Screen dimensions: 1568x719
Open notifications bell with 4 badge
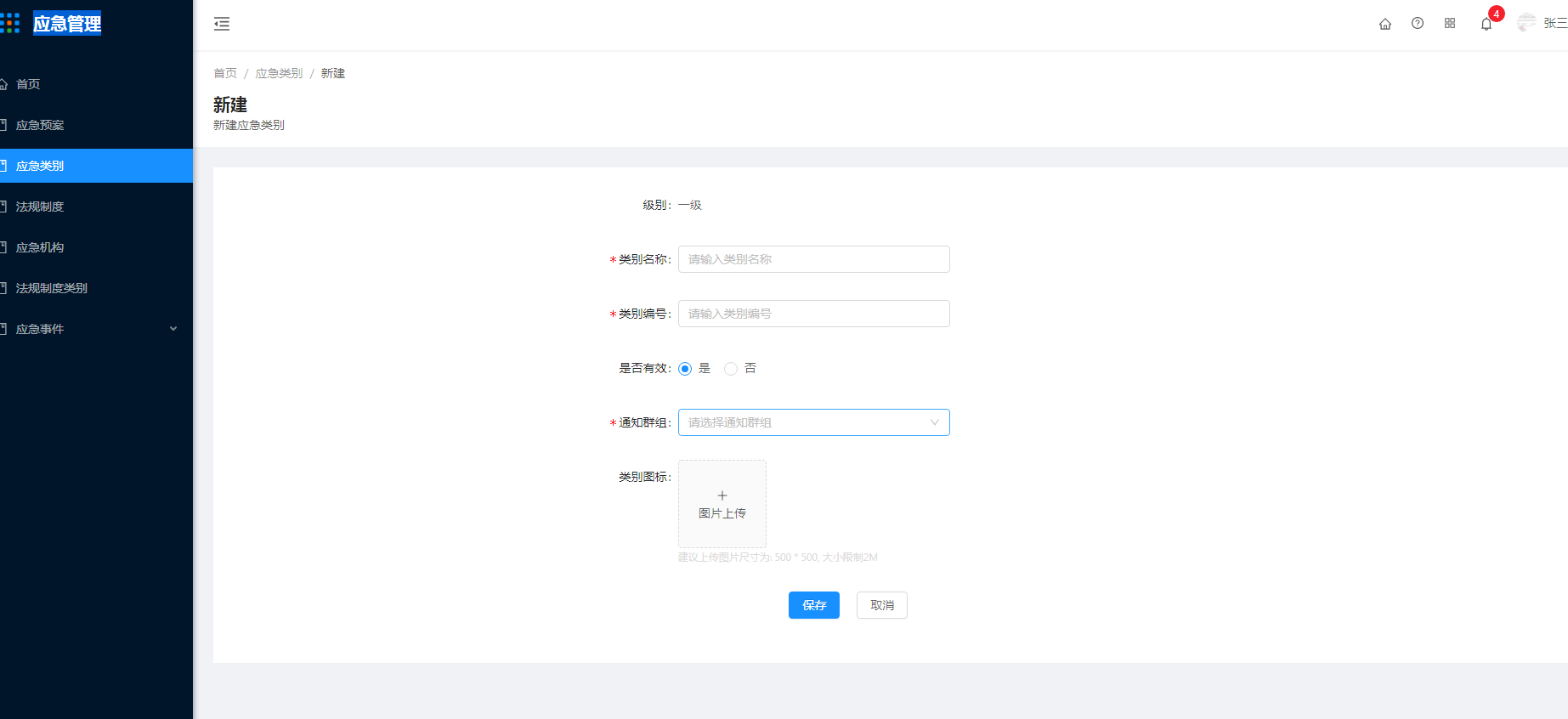1486,24
